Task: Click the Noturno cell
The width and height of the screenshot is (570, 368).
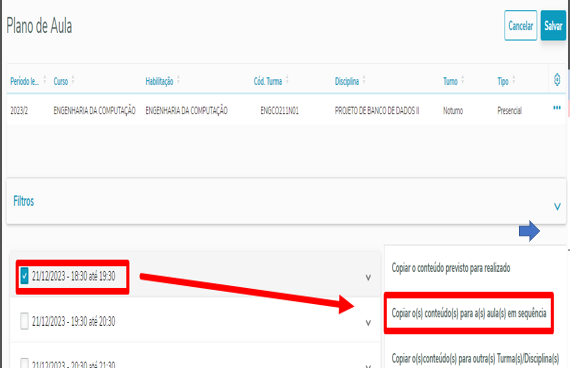Action: [x=453, y=111]
